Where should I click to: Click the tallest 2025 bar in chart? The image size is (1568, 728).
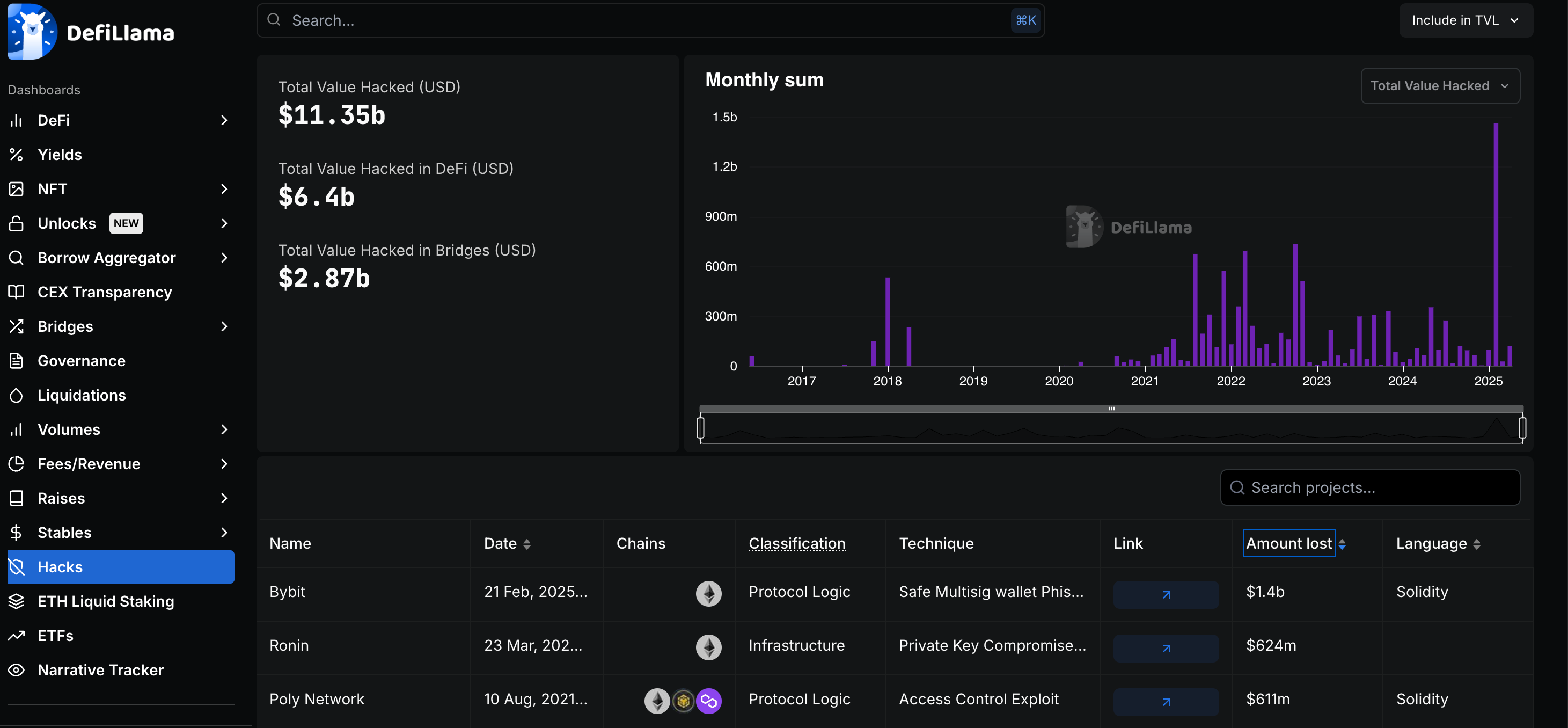click(x=1496, y=244)
